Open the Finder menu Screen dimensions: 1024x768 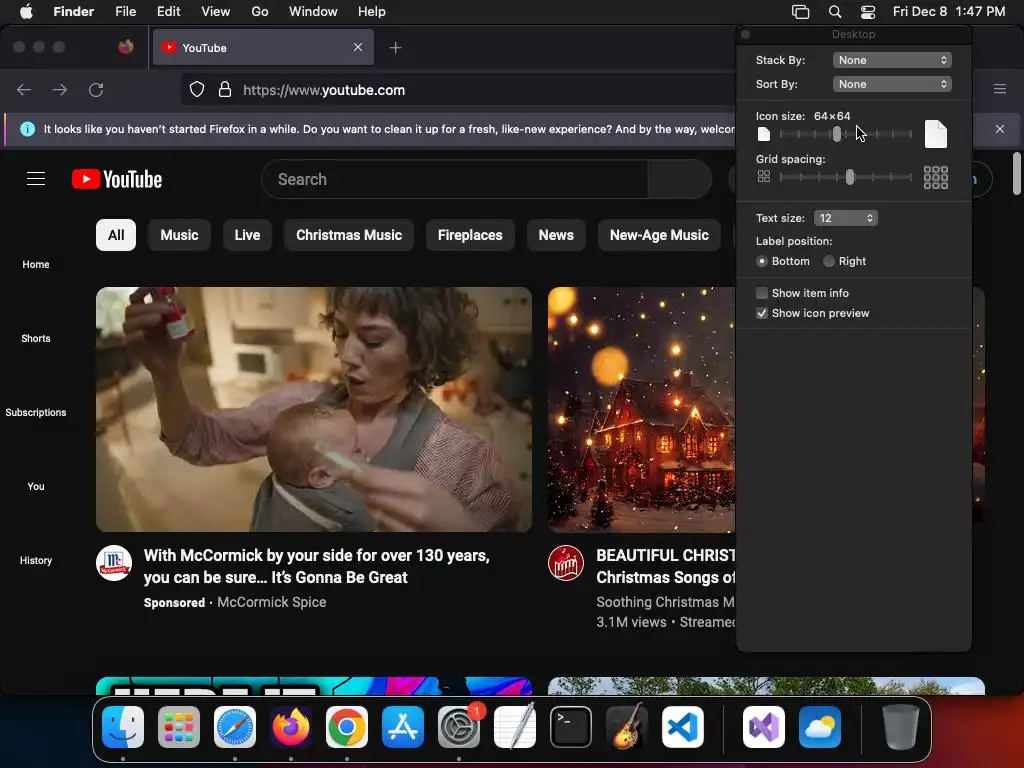tap(74, 11)
